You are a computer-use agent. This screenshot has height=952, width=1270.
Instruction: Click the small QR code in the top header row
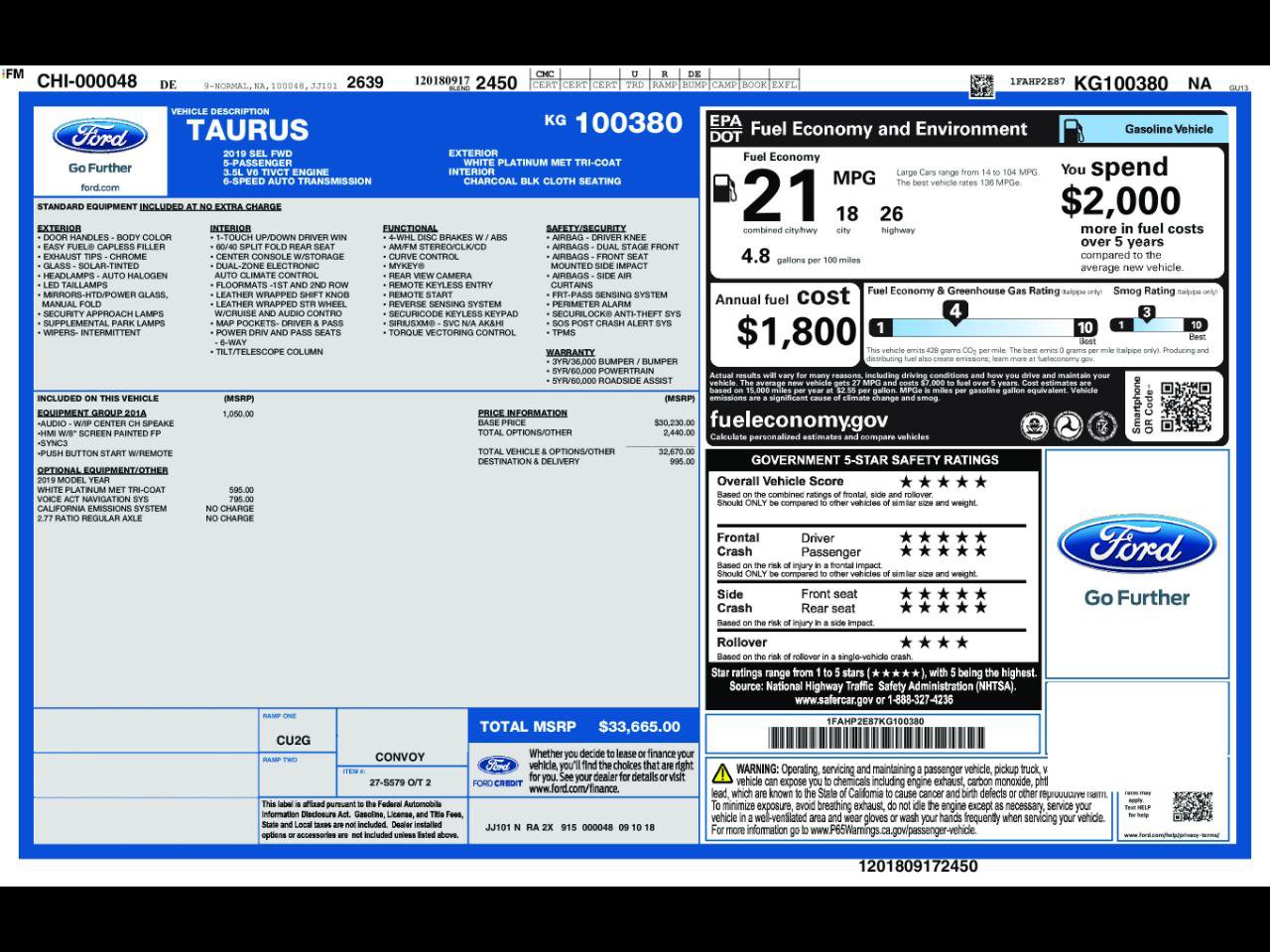[981, 85]
